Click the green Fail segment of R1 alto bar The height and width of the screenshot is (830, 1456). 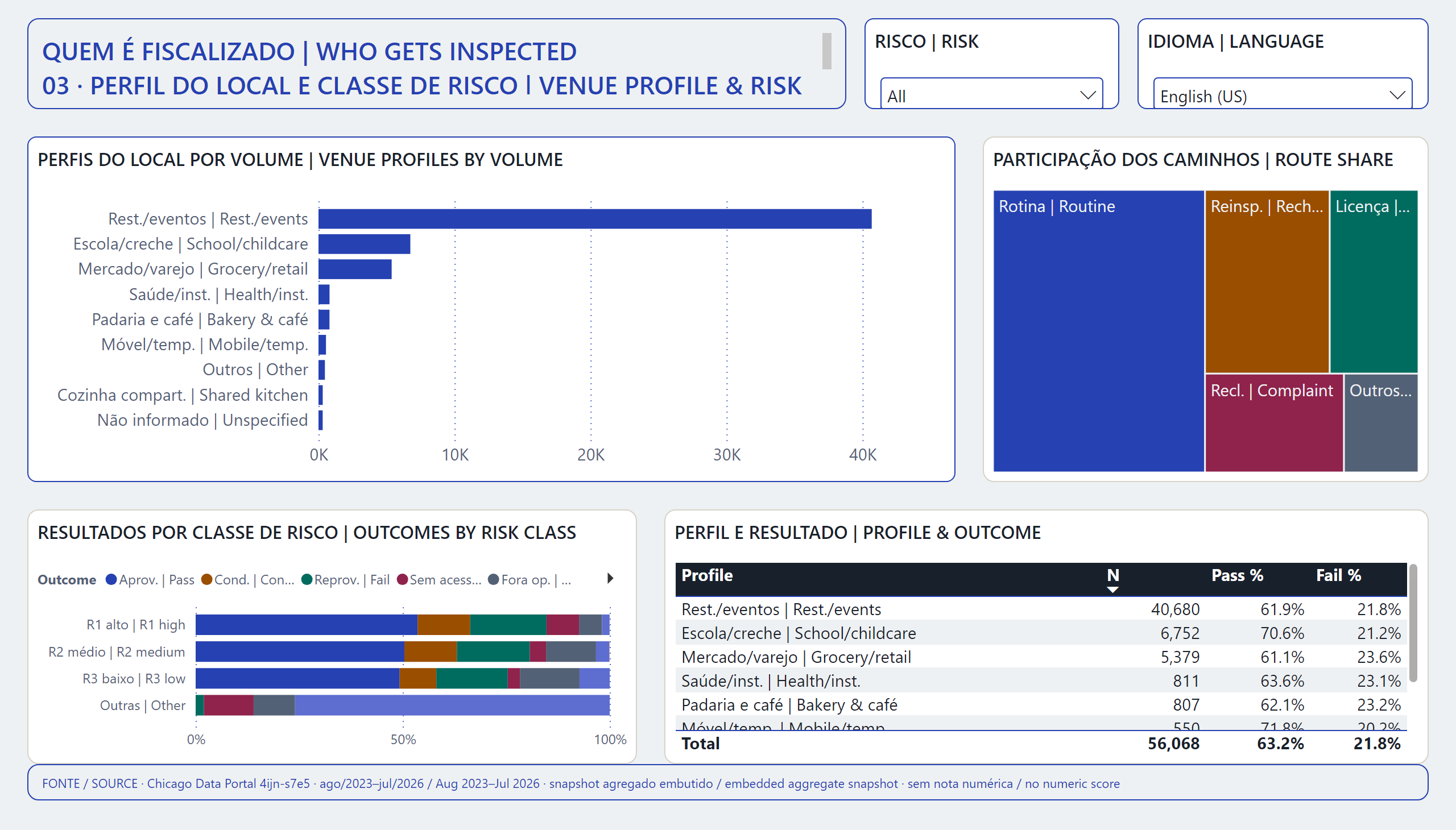pyautogui.click(x=508, y=625)
